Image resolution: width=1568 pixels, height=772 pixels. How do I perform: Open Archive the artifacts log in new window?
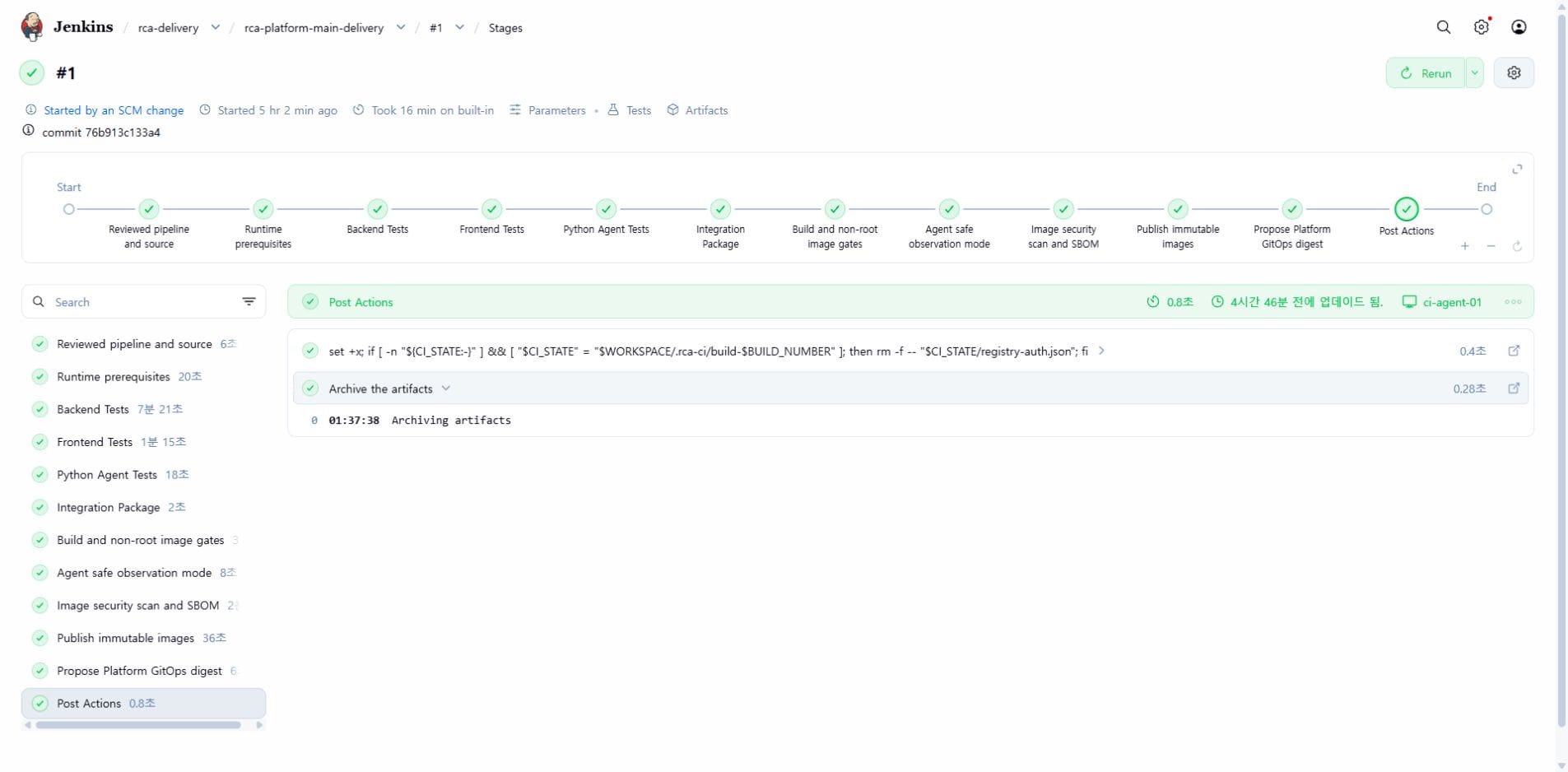coord(1514,388)
